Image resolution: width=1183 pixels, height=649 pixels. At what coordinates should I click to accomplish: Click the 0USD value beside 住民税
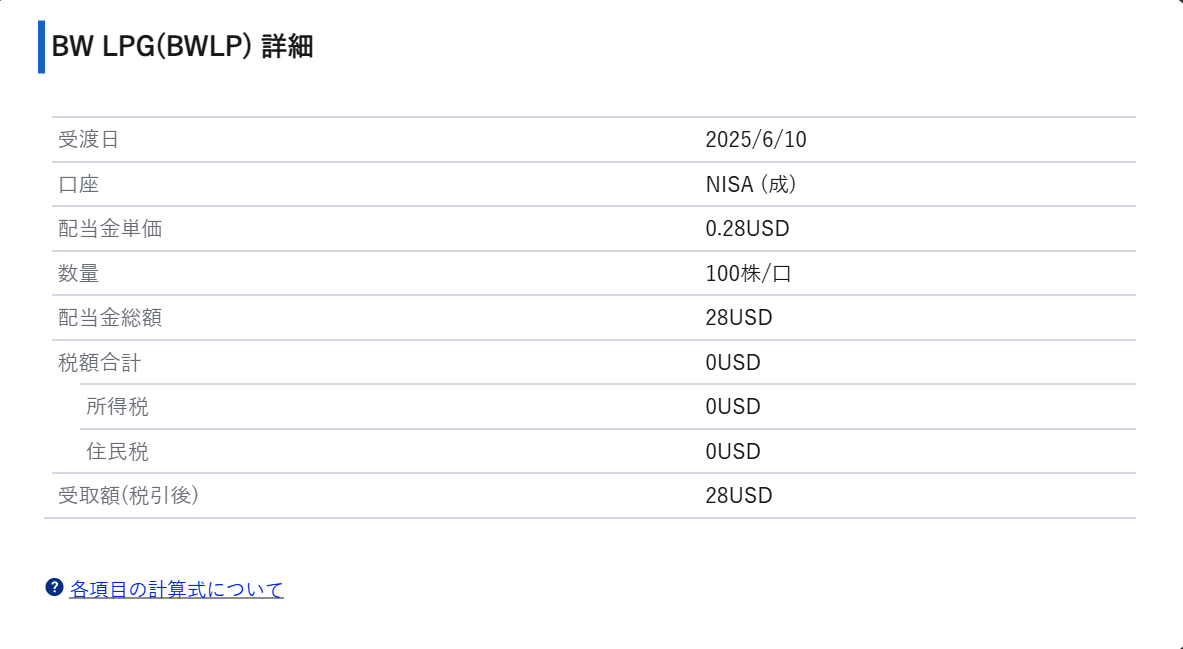(733, 451)
